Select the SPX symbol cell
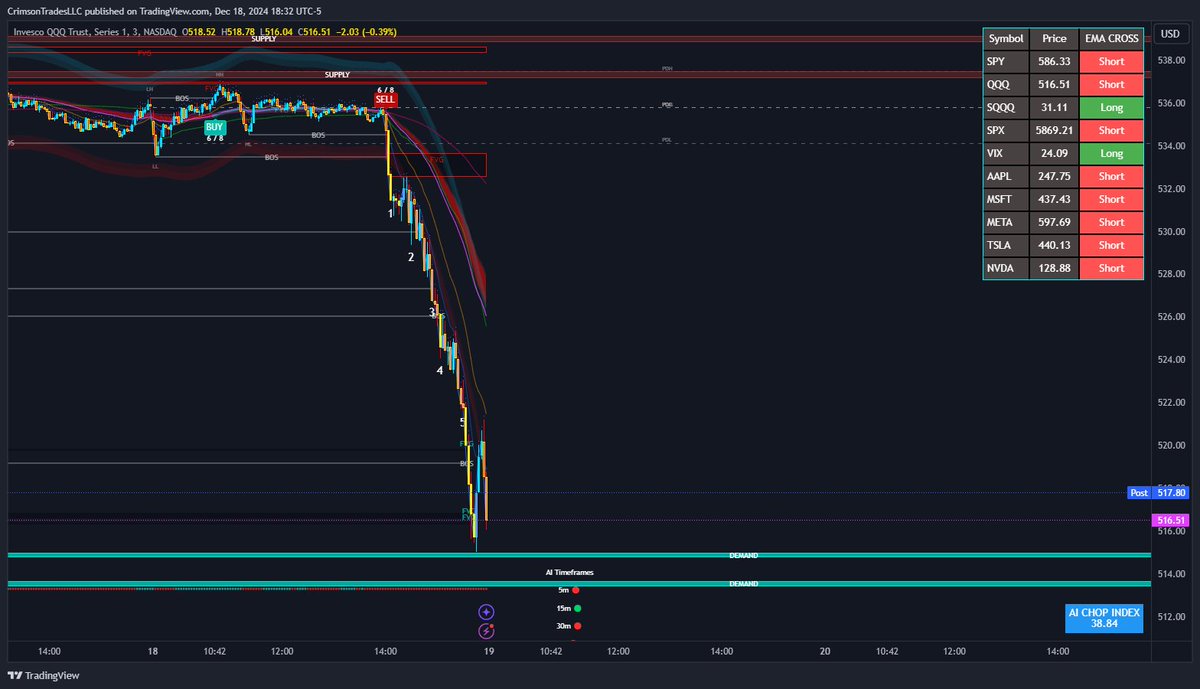This screenshot has width=1200, height=689. point(1006,130)
